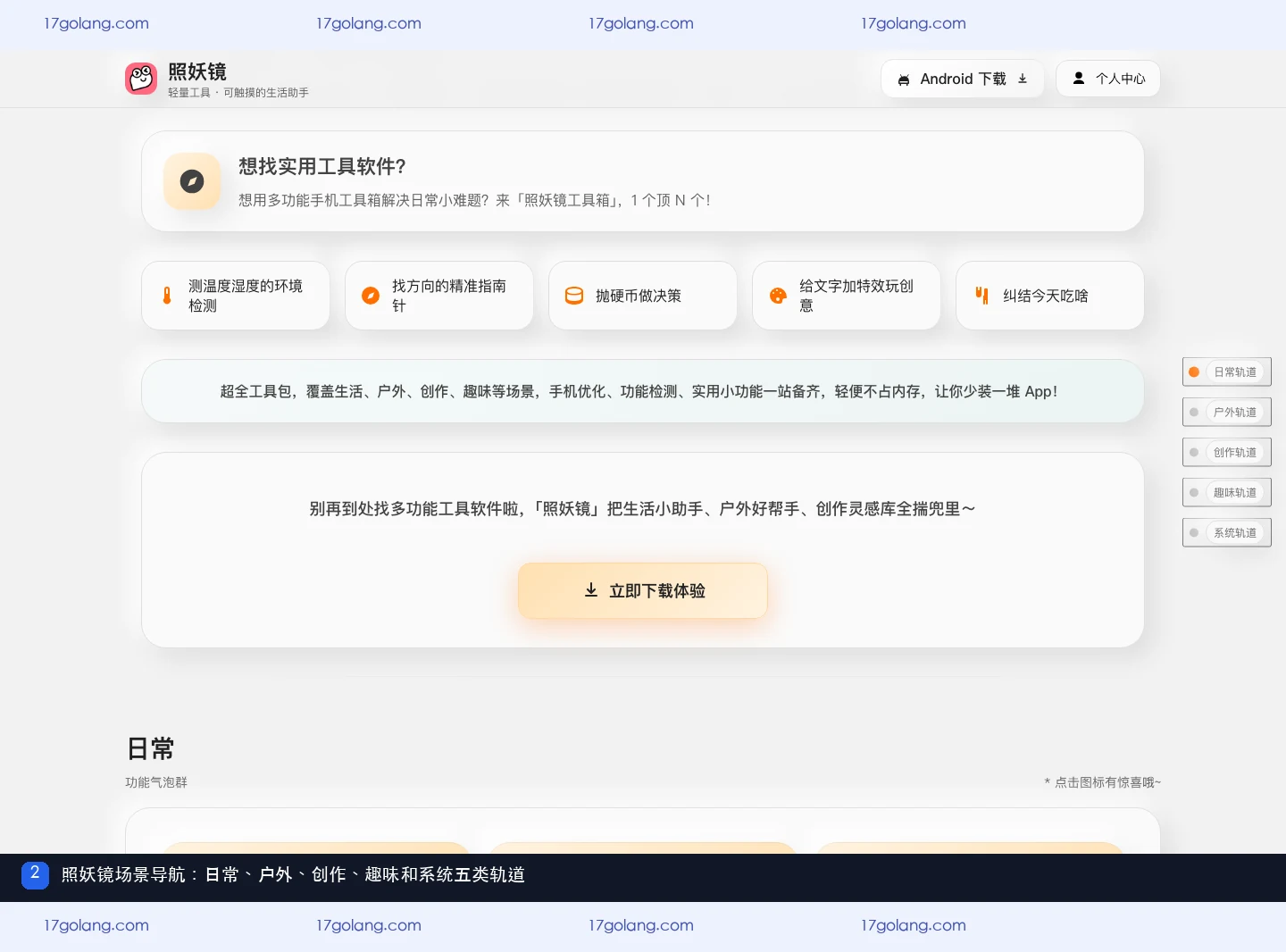The image size is (1286, 952).
Task: Click the text starting 别再到处找多功能工具软件啦
Action: click(x=643, y=509)
